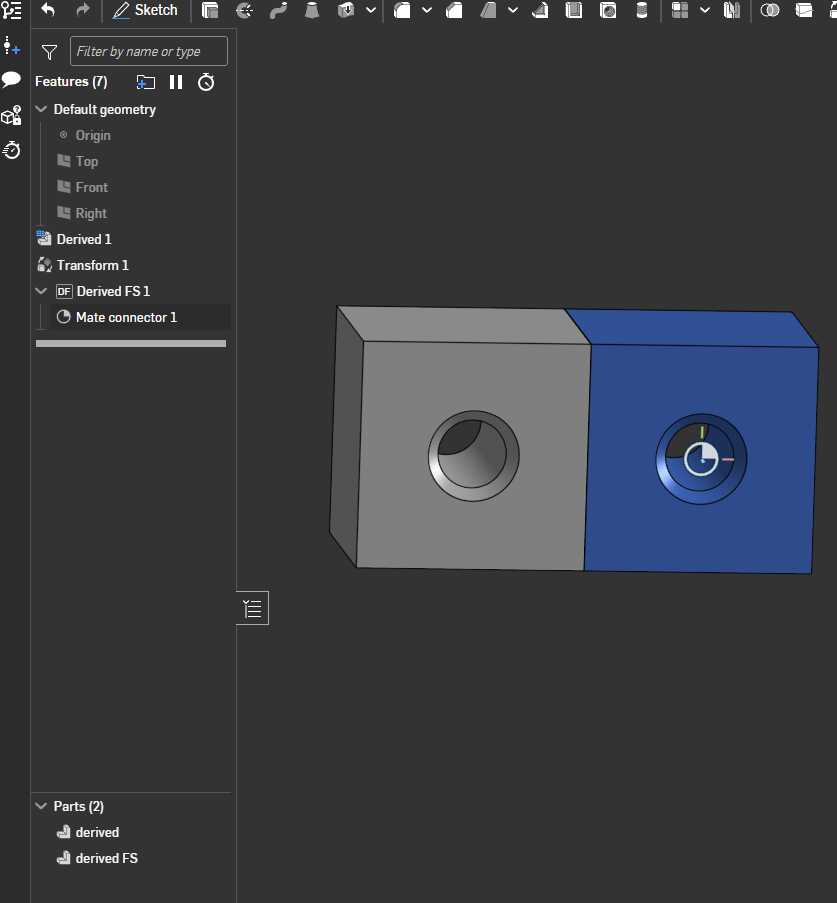Select the Split tool

[x=804, y=10]
